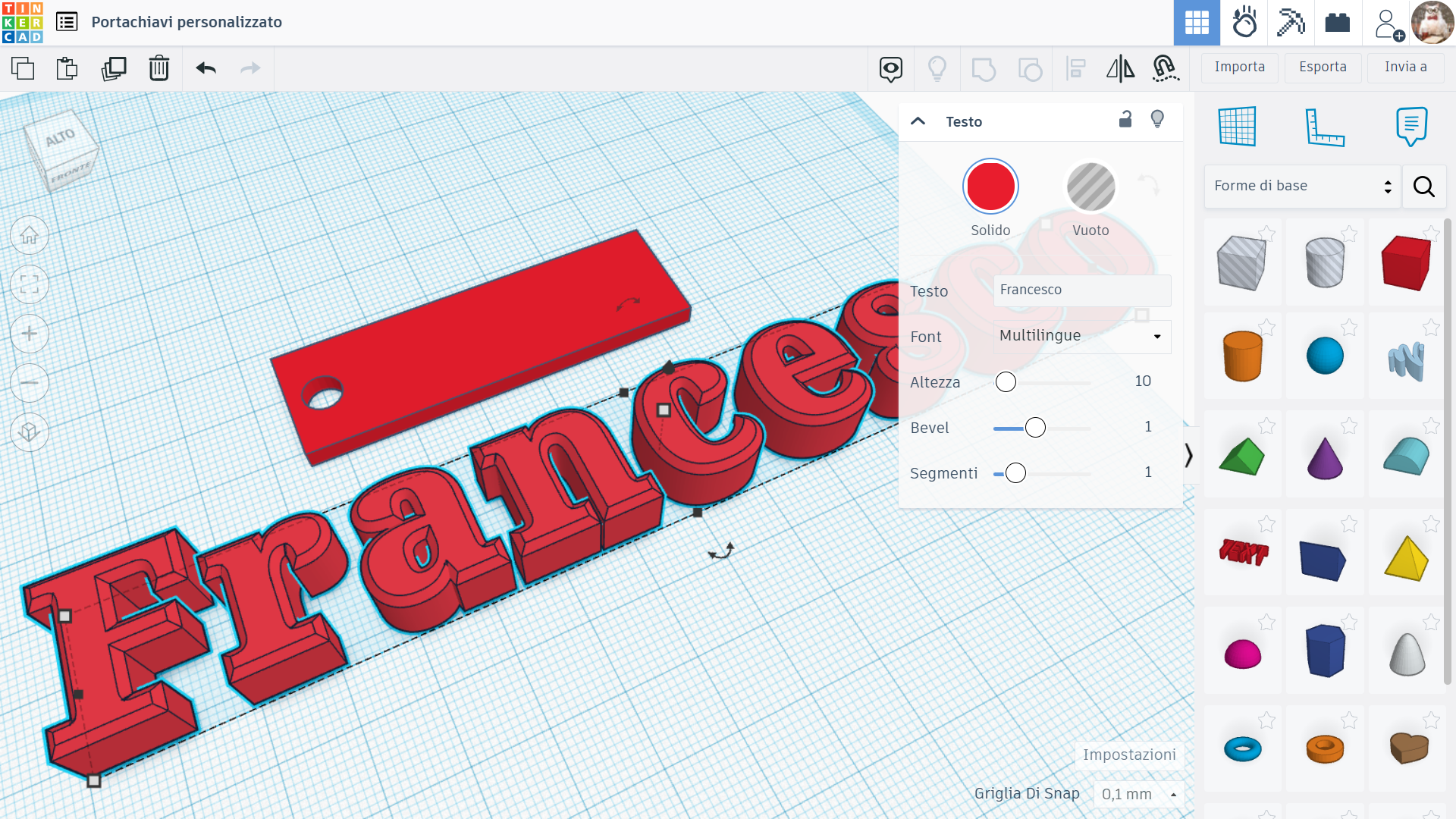Click the Tinkercad logo
This screenshot has width=1456, height=819.
[23, 22]
